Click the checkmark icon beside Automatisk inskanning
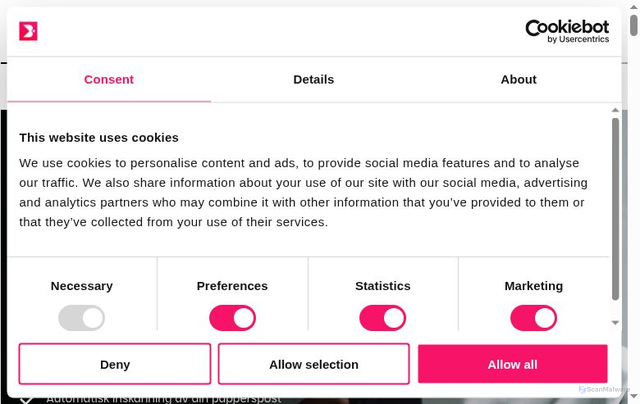The image size is (640, 404). 26,399
